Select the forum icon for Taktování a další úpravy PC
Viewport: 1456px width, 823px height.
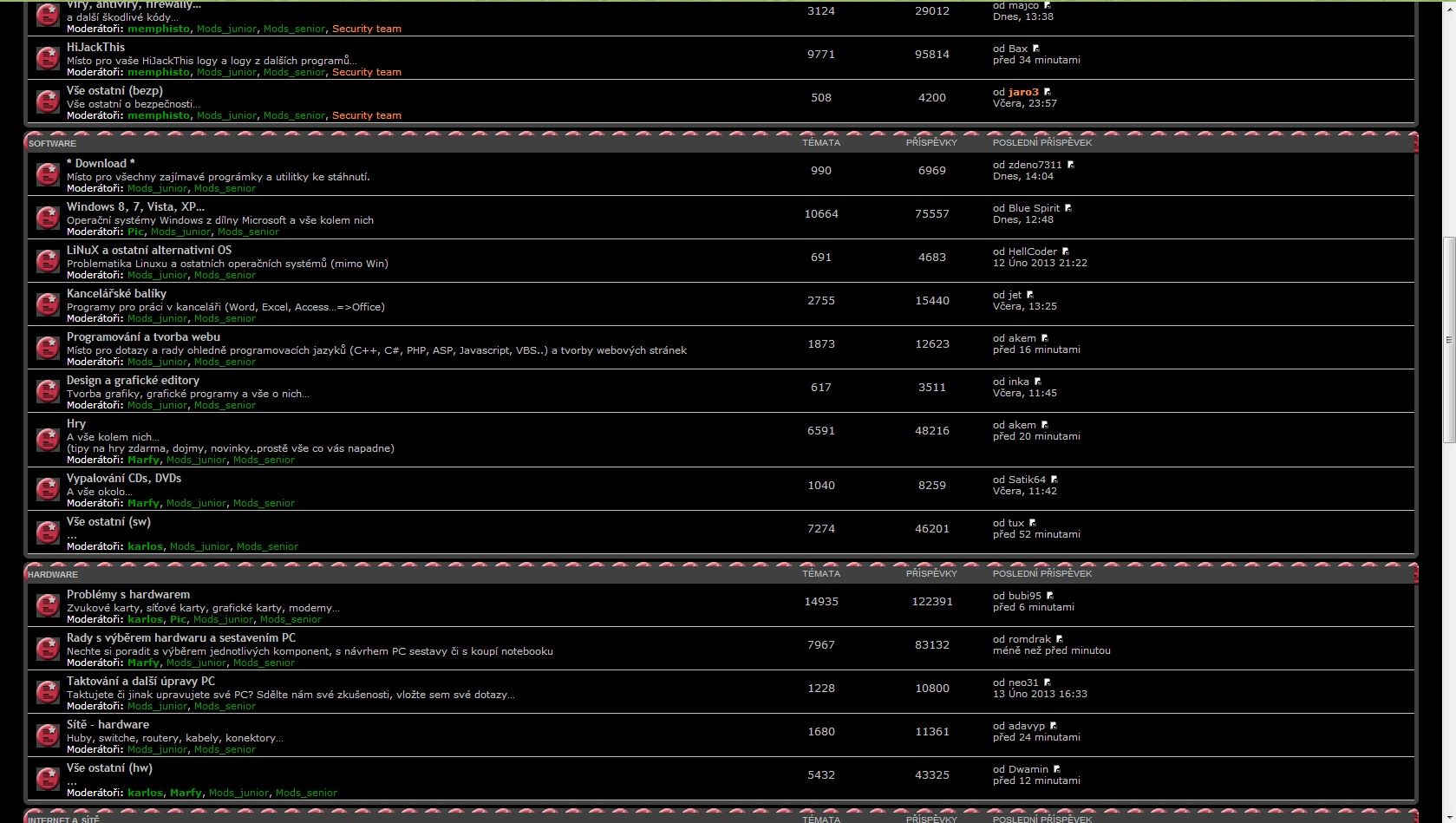pyautogui.click(x=47, y=692)
